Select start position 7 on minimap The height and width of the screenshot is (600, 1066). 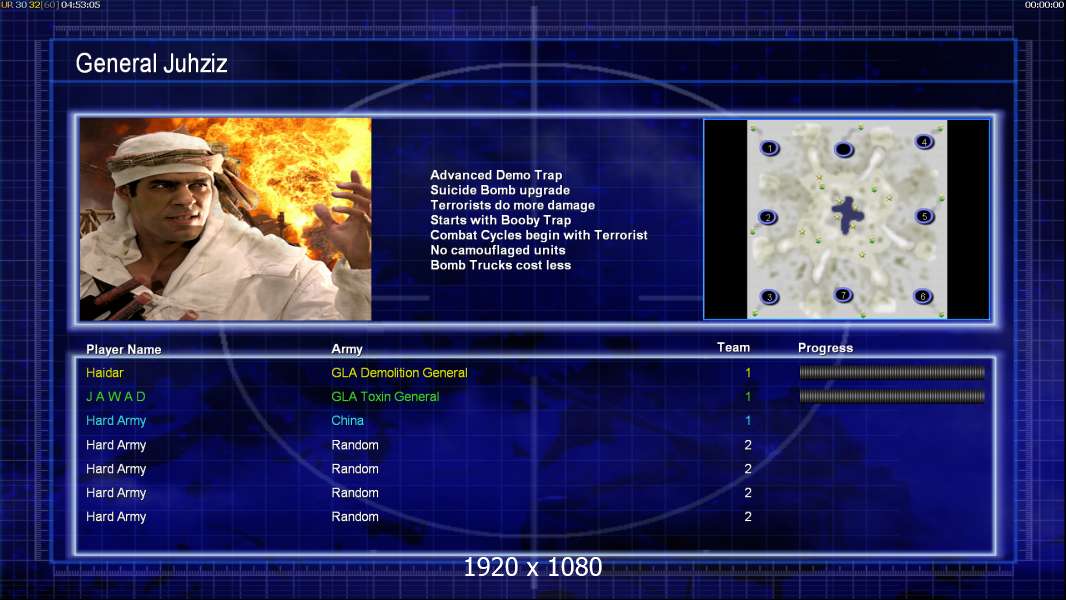[x=843, y=295]
